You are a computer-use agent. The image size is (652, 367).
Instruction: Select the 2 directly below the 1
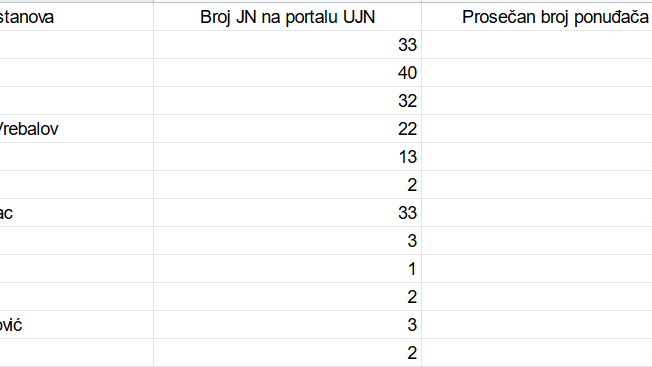pos(287,297)
